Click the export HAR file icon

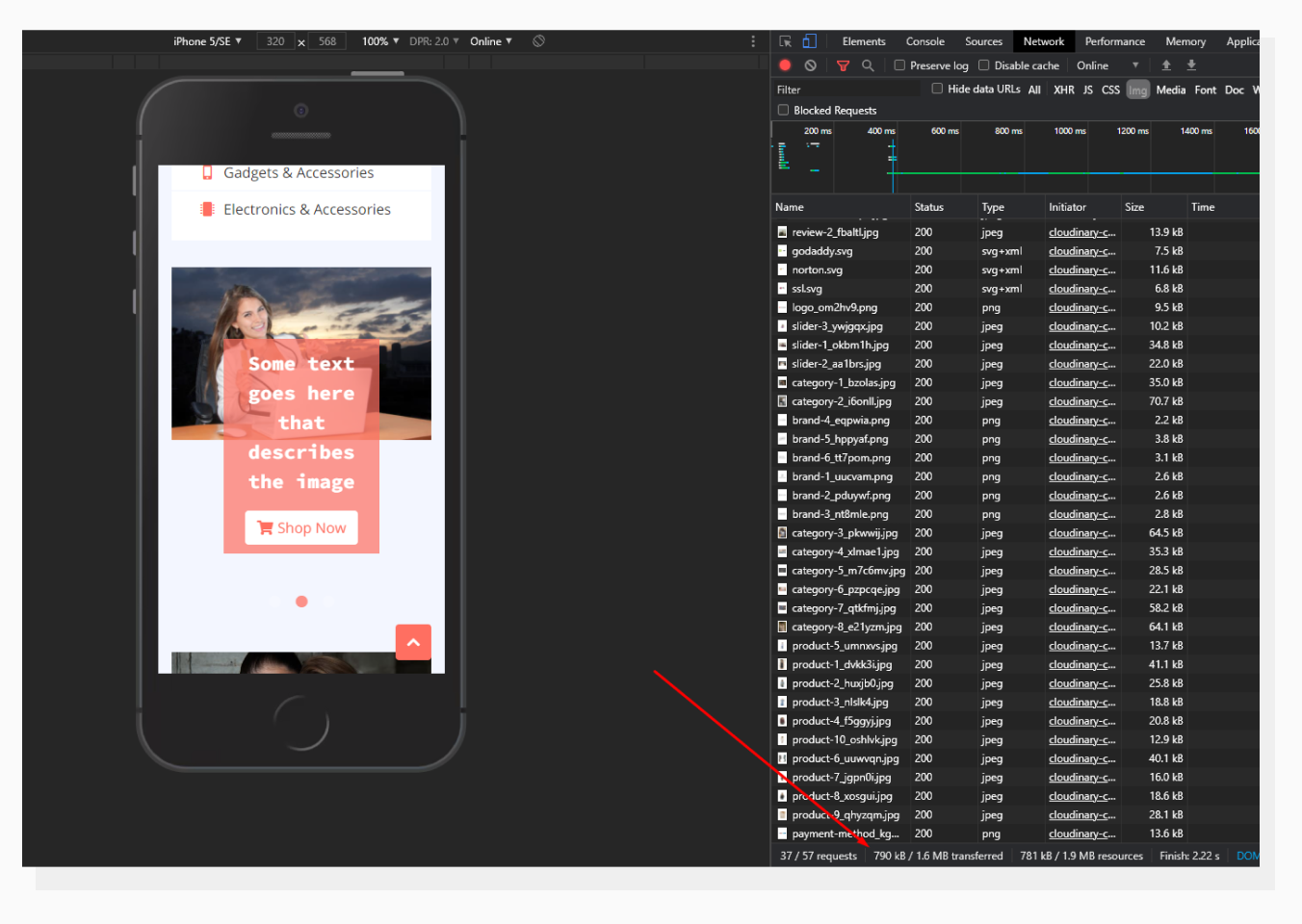[x=1190, y=64]
